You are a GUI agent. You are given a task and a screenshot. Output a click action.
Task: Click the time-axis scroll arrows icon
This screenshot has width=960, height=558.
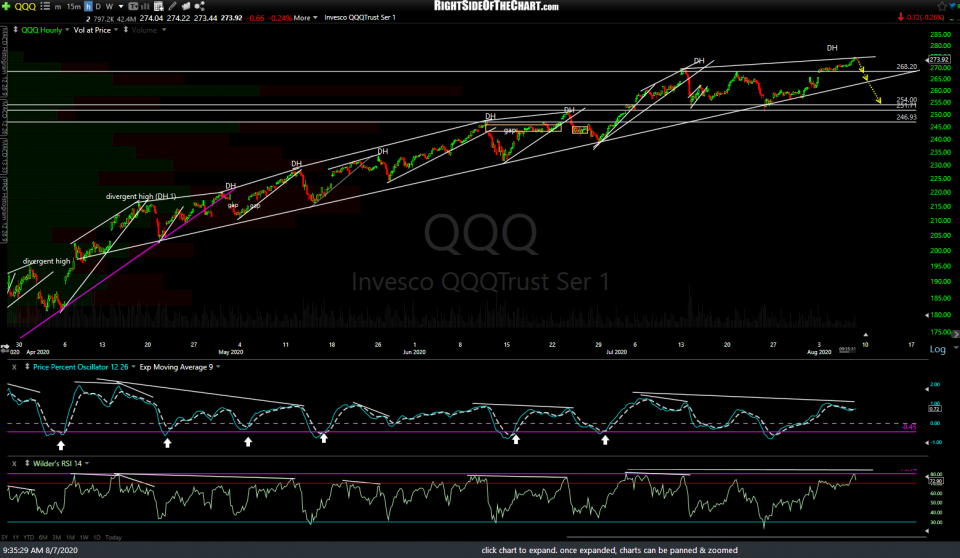(5, 347)
